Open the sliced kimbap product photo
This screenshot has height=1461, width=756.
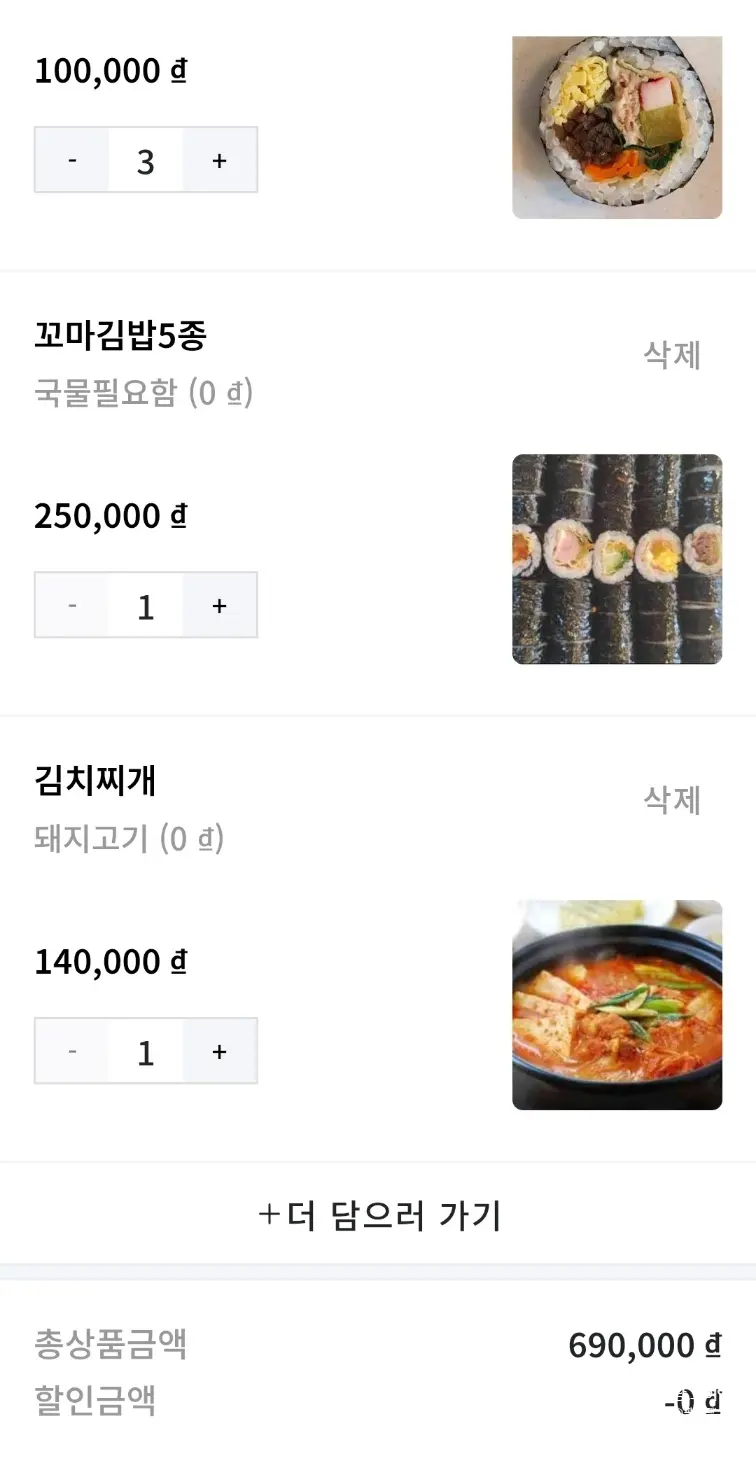tap(617, 127)
